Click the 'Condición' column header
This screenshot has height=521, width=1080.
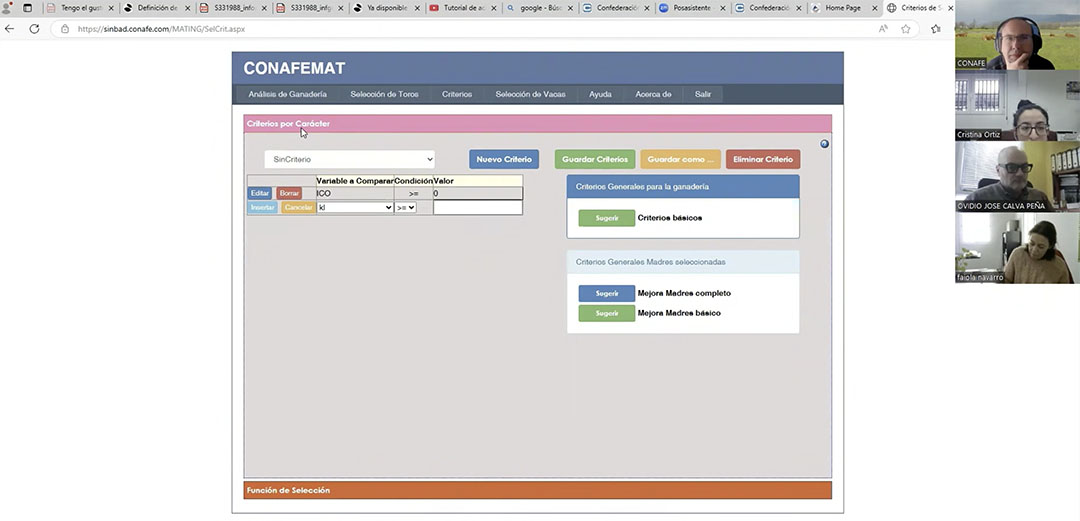tap(413, 181)
